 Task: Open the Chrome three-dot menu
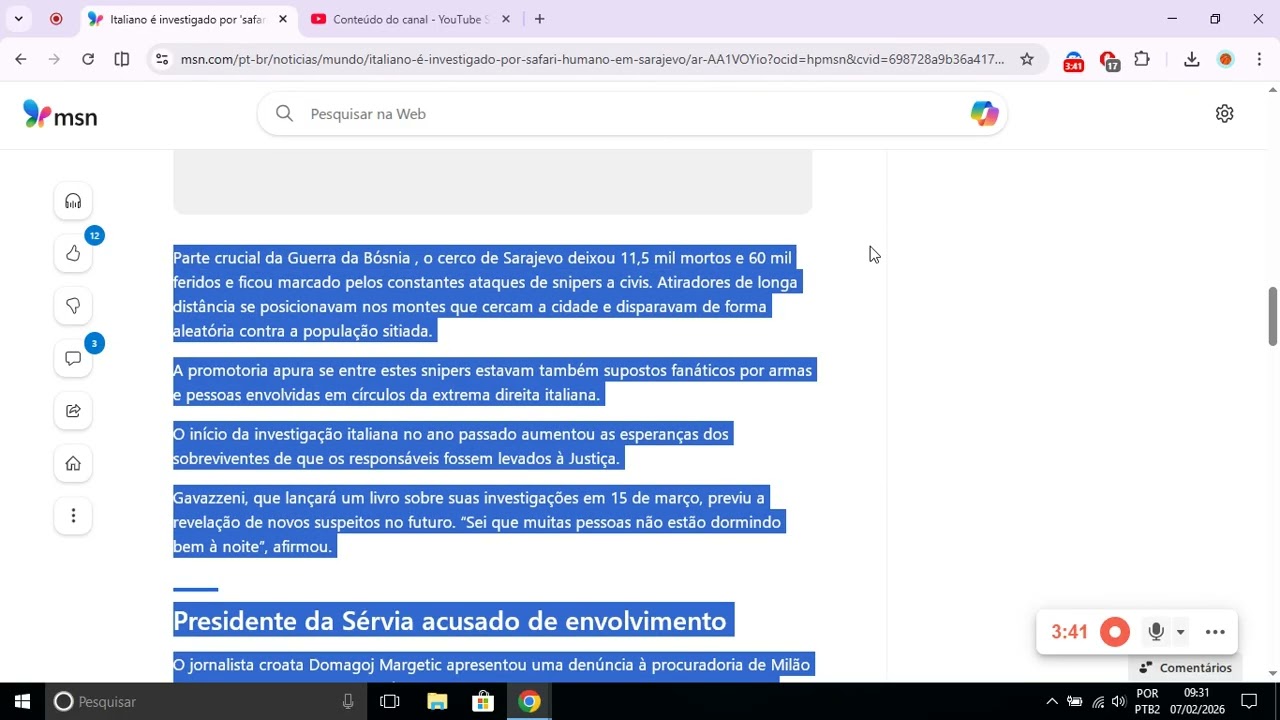tap(1258, 59)
